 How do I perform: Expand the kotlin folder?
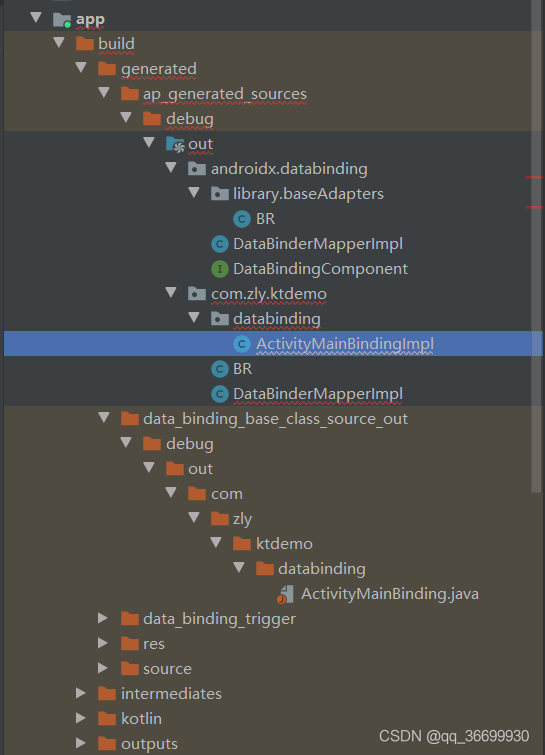pos(80,718)
